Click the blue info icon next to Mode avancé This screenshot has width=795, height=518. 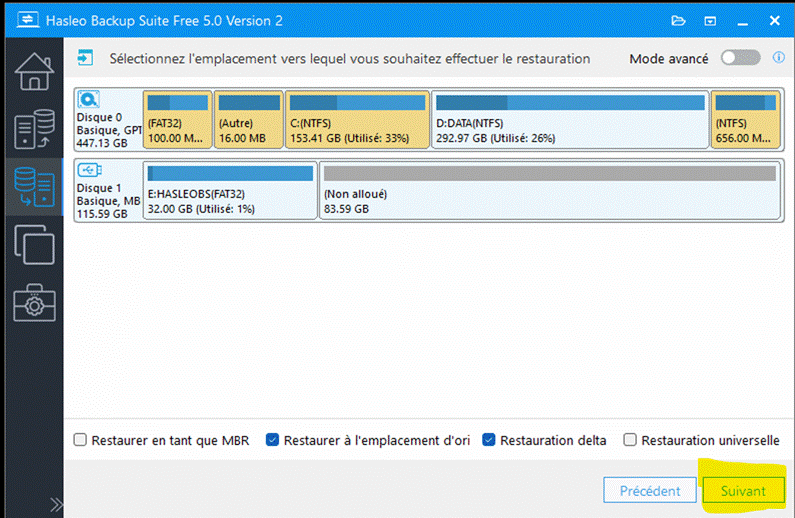(778, 57)
